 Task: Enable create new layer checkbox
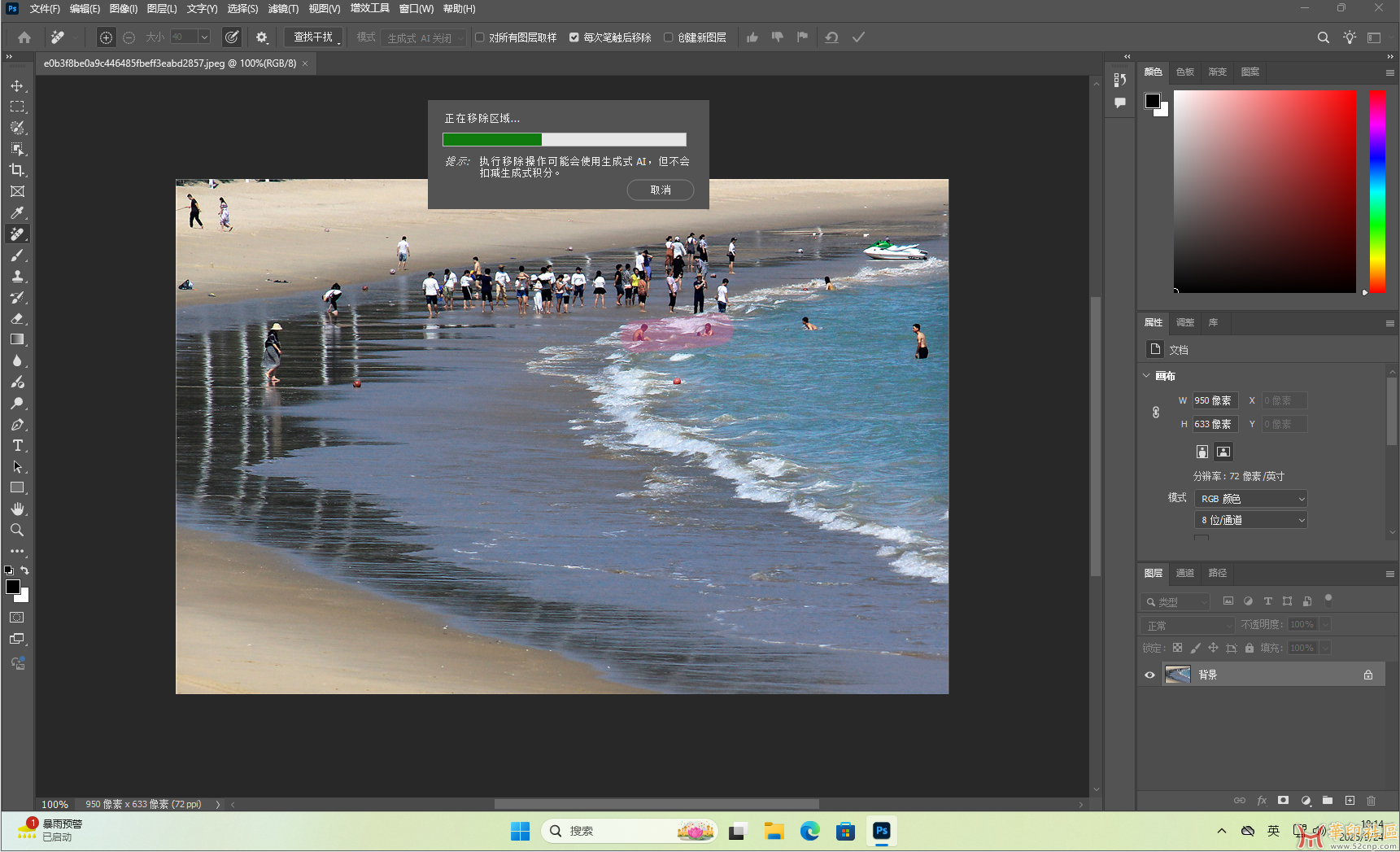(x=669, y=37)
